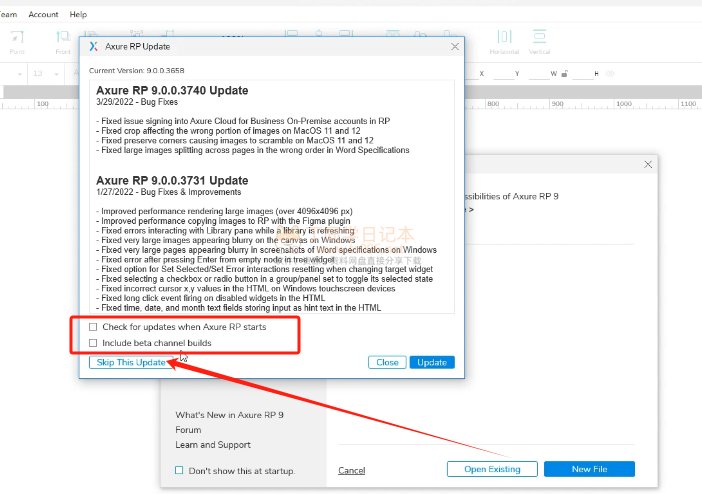Click the W width input field
The width and height of the screenshot is (702, 494).
(539, 74)
